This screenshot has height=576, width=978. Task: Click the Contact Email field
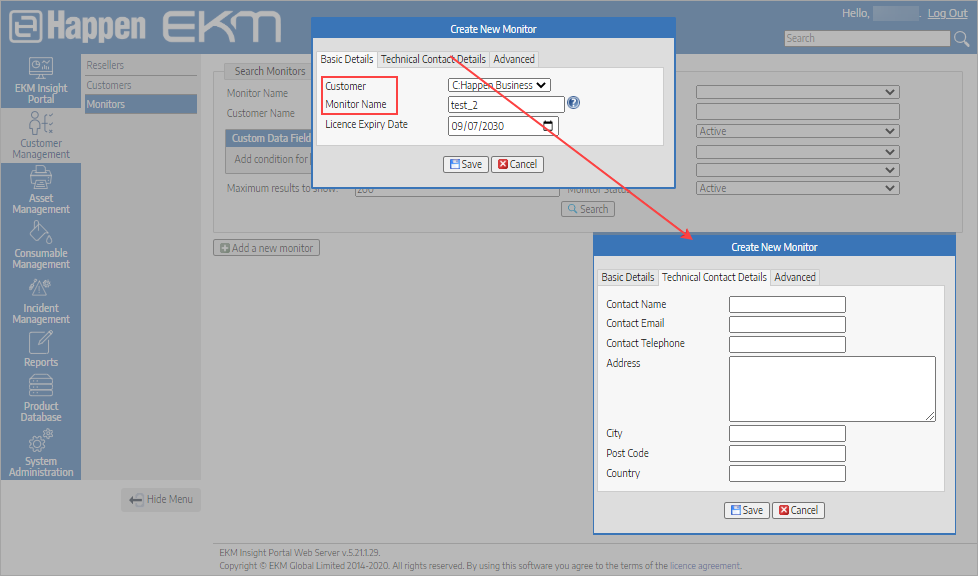click(x=787, y=324)
